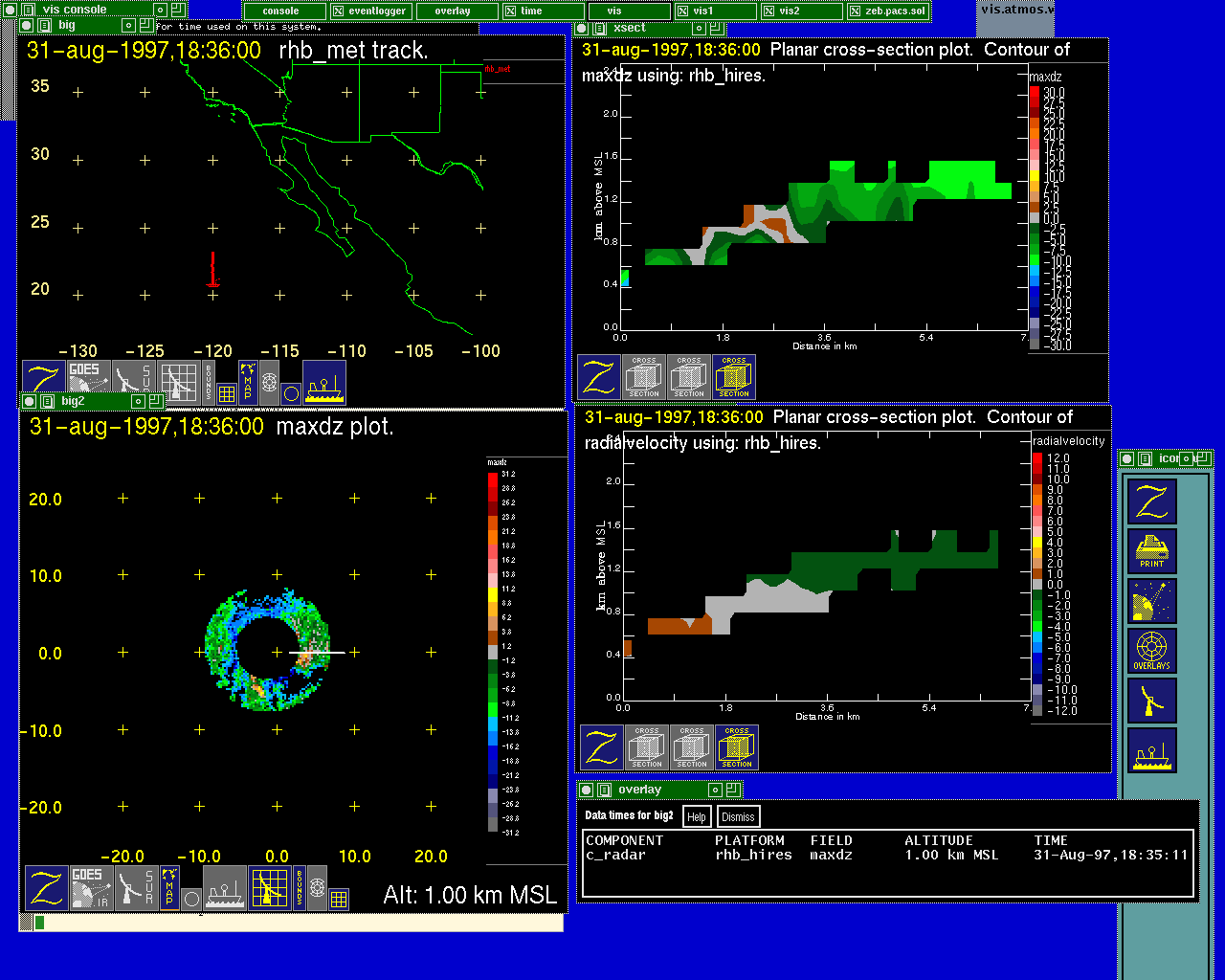Dismiss the Data times overlay window

pyautogui.click(x=738, y=817)
